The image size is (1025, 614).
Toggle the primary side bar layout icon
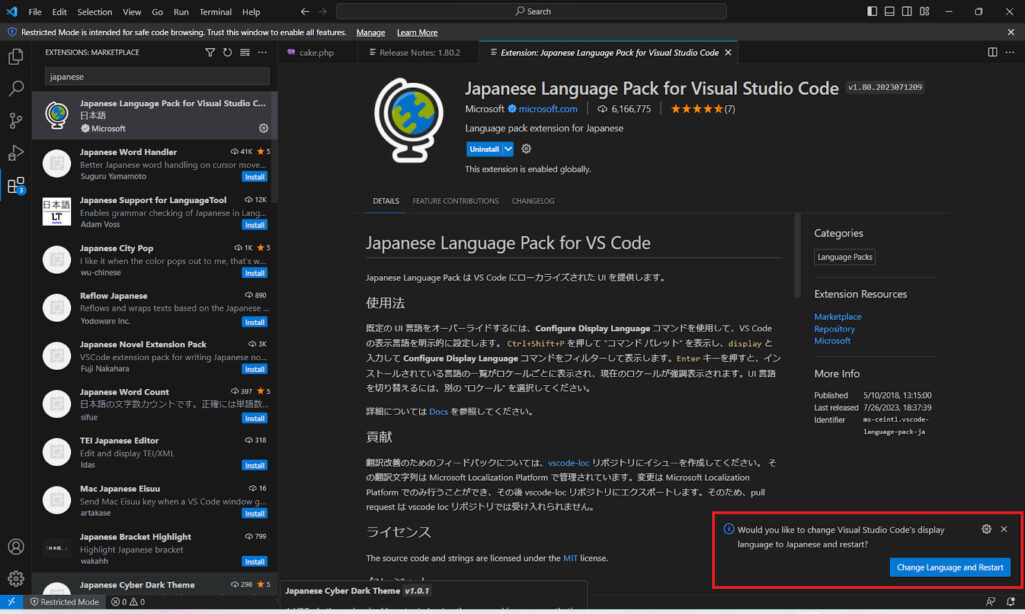[872, 11]
